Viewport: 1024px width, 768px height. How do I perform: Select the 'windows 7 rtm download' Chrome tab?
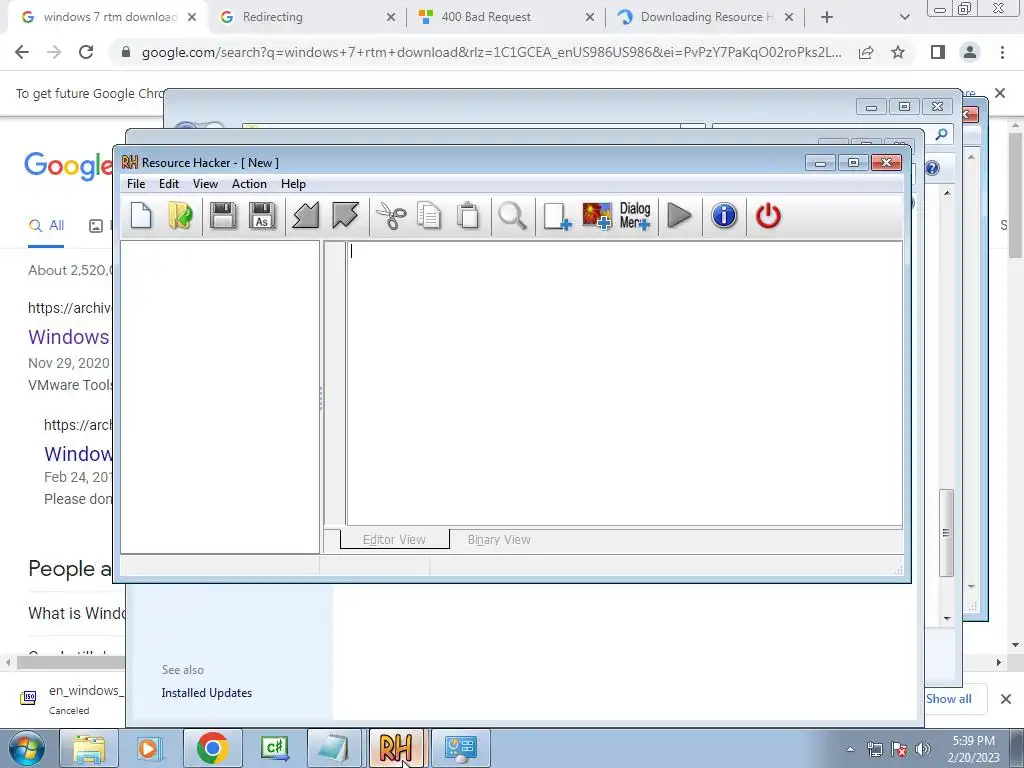tap(110, 17)
